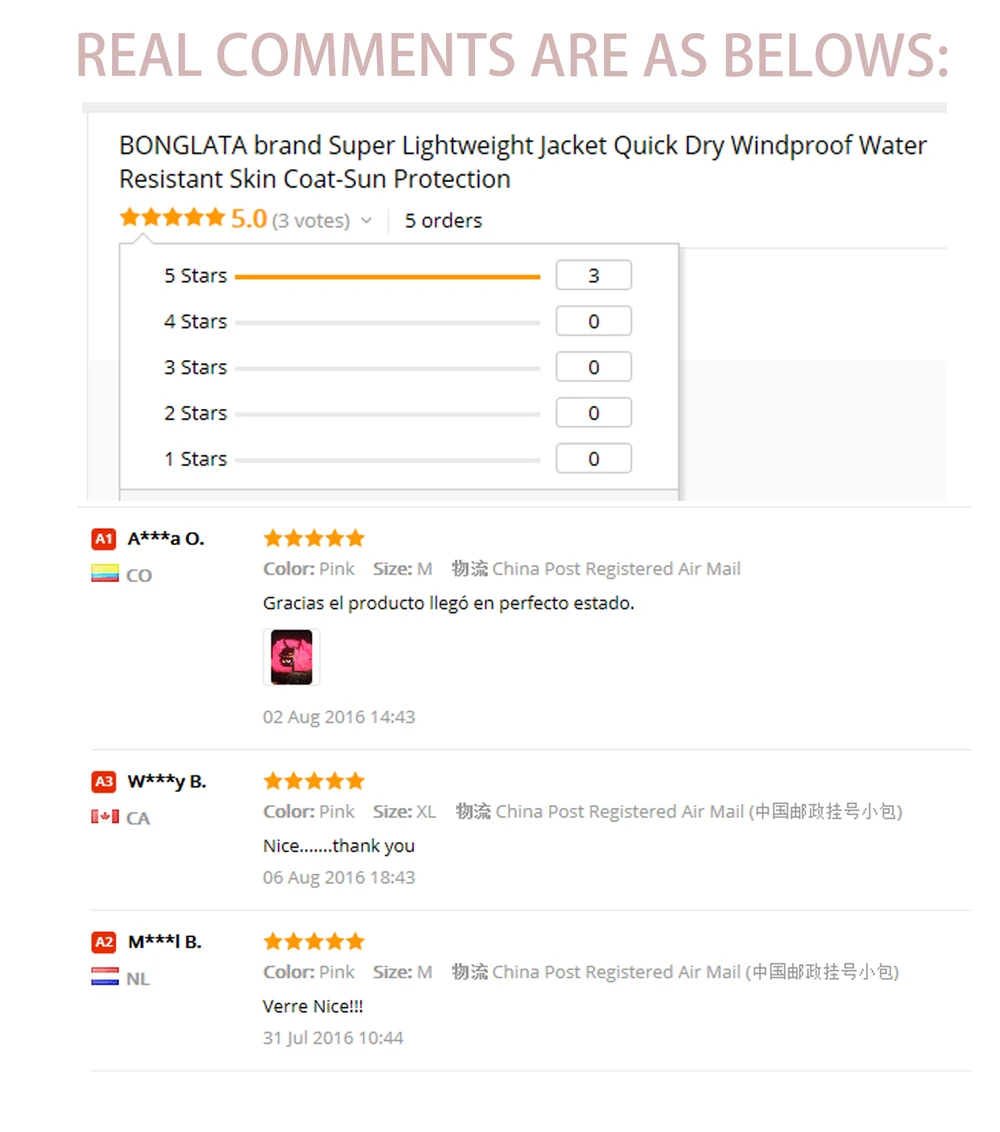Click the 1 Stars count box

click(x=594, y=458)
